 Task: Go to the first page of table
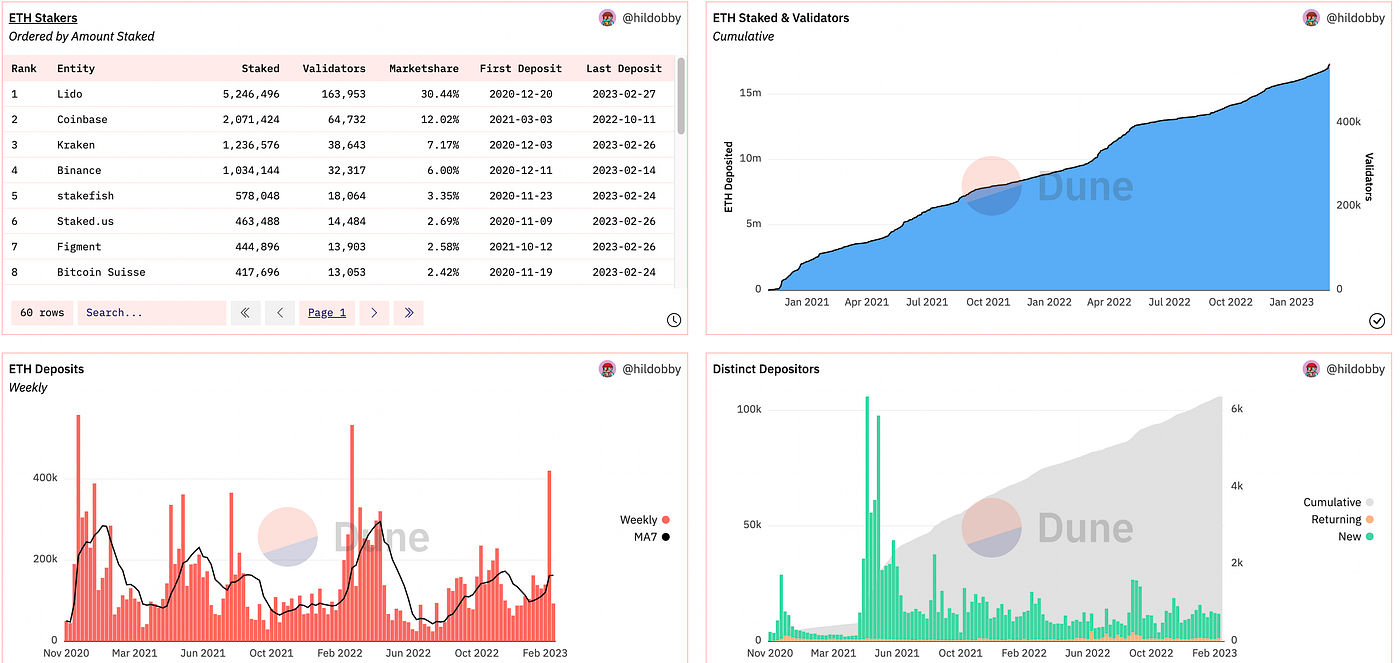click(x=245, y=313)
